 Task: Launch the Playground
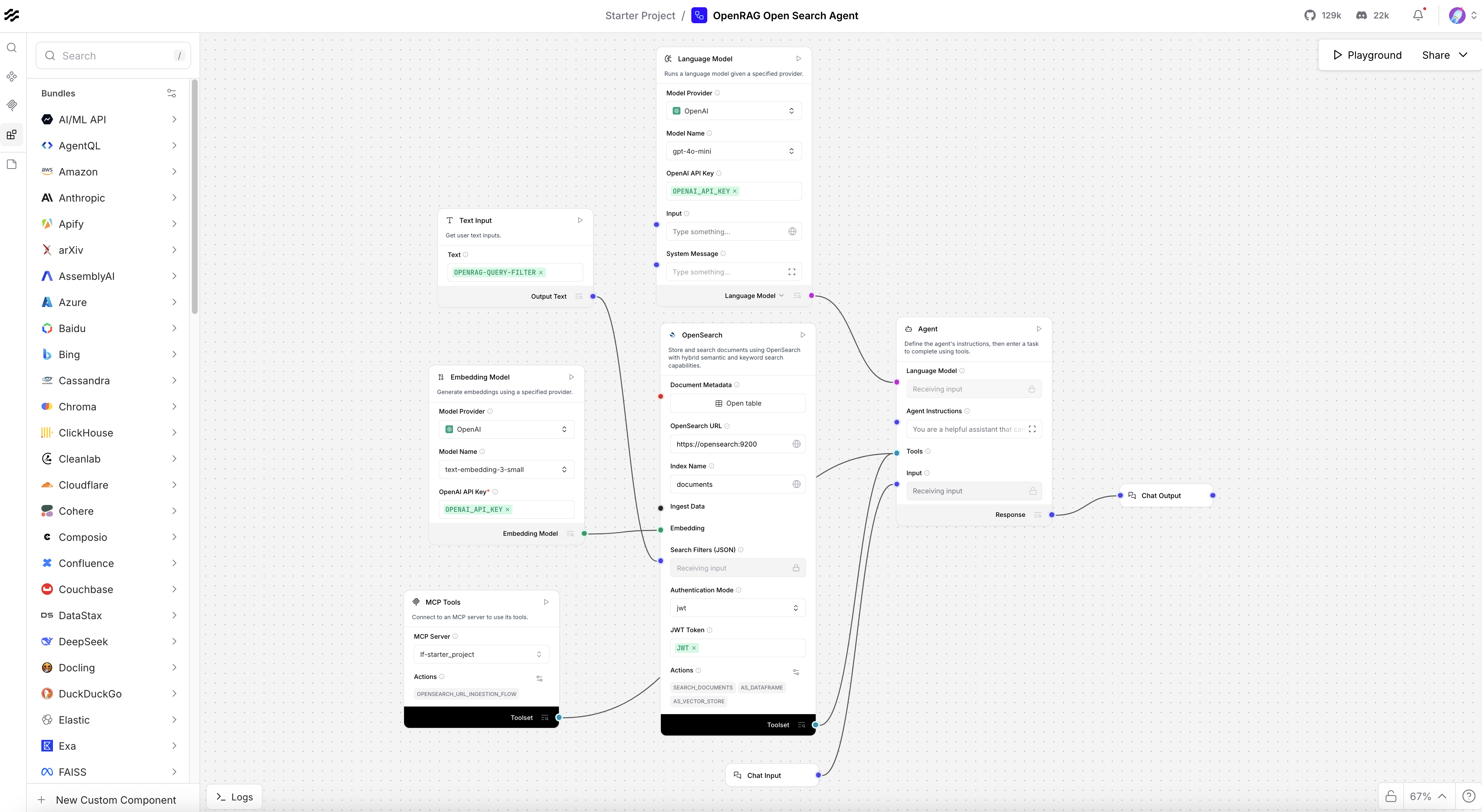1367,55
